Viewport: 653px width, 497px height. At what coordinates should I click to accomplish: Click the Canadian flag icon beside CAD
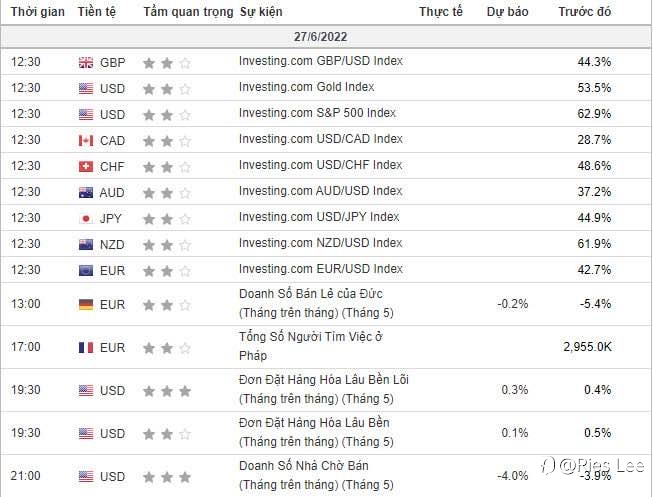pos(86,141)
